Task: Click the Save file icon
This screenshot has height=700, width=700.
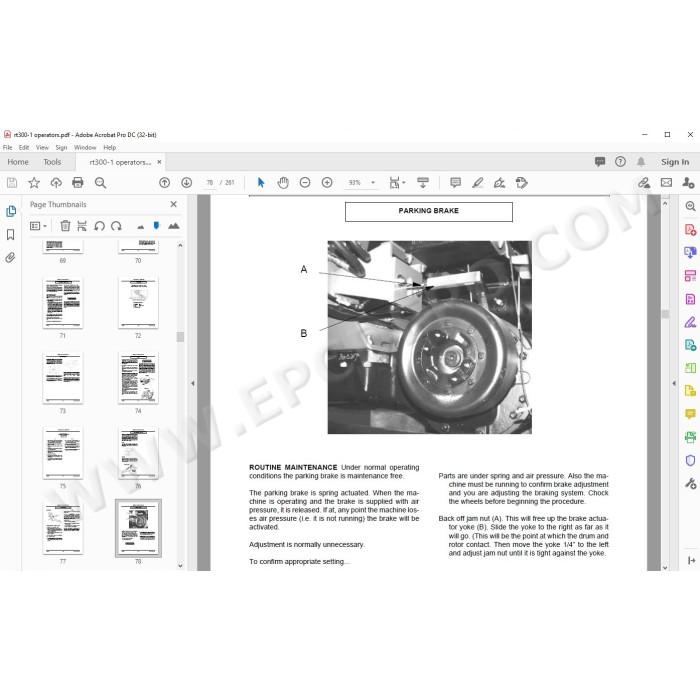Action: coord(12,183)
